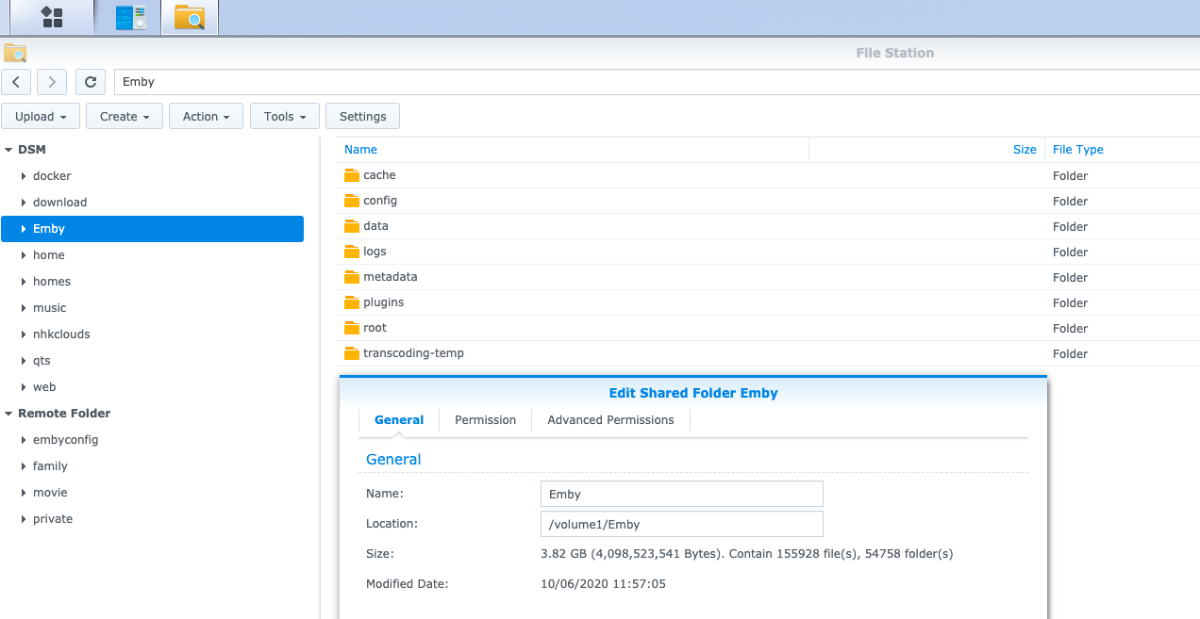Open the DSM main menu grid icon
This screenshot has height=619, width=1200.
click(x=51, y=17)
